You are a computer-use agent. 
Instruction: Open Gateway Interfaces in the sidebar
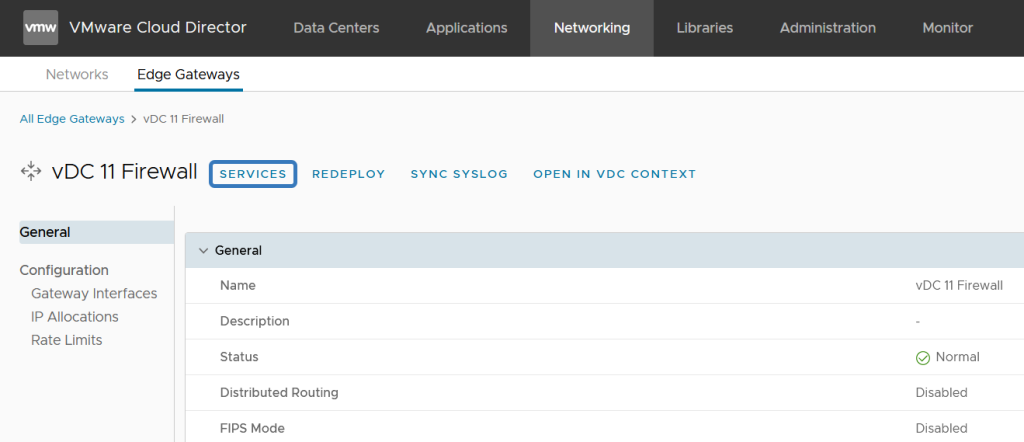click(x=94, y=293)
